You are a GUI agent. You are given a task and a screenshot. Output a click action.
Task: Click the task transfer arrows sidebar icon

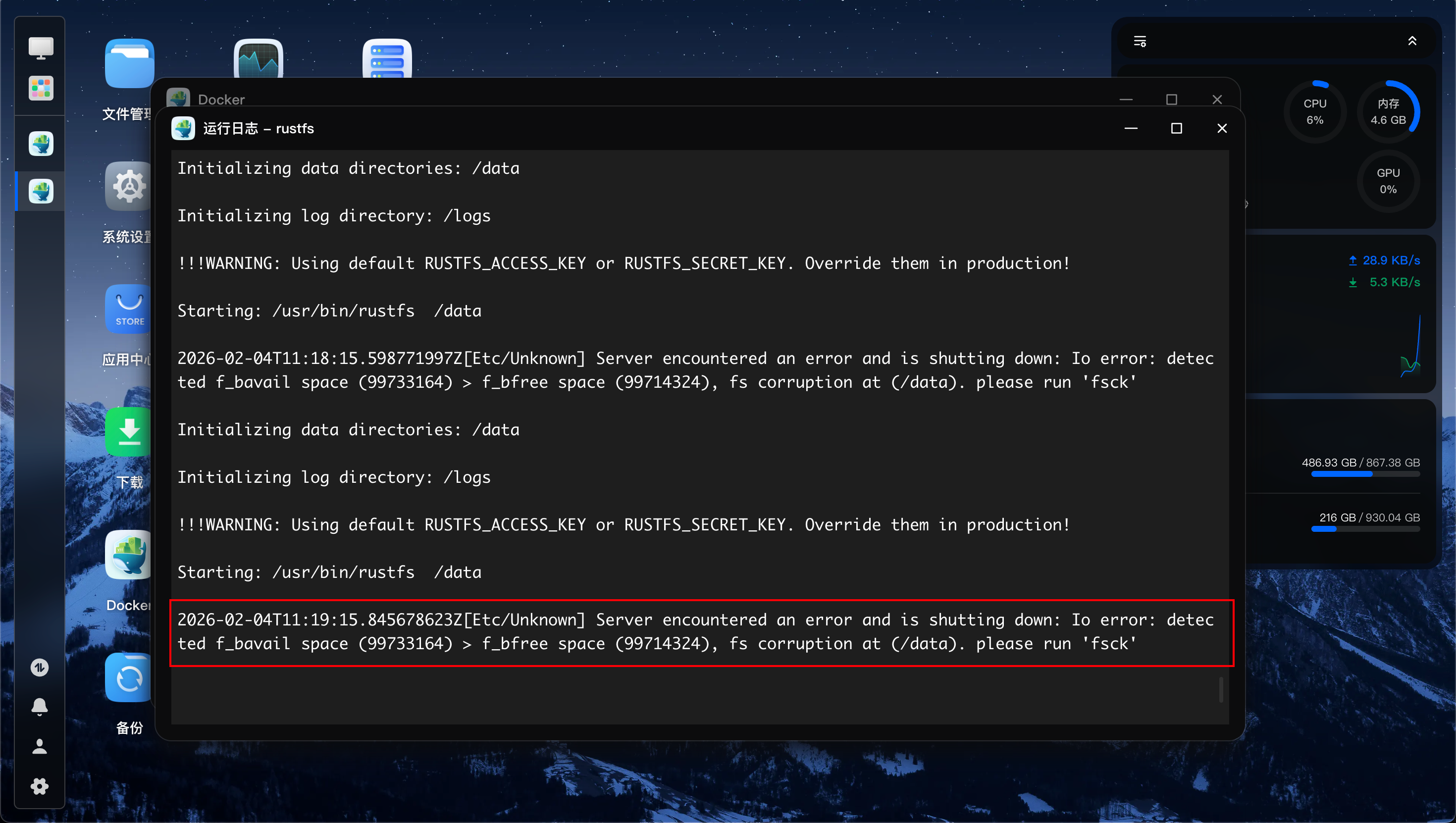[40, 668]
